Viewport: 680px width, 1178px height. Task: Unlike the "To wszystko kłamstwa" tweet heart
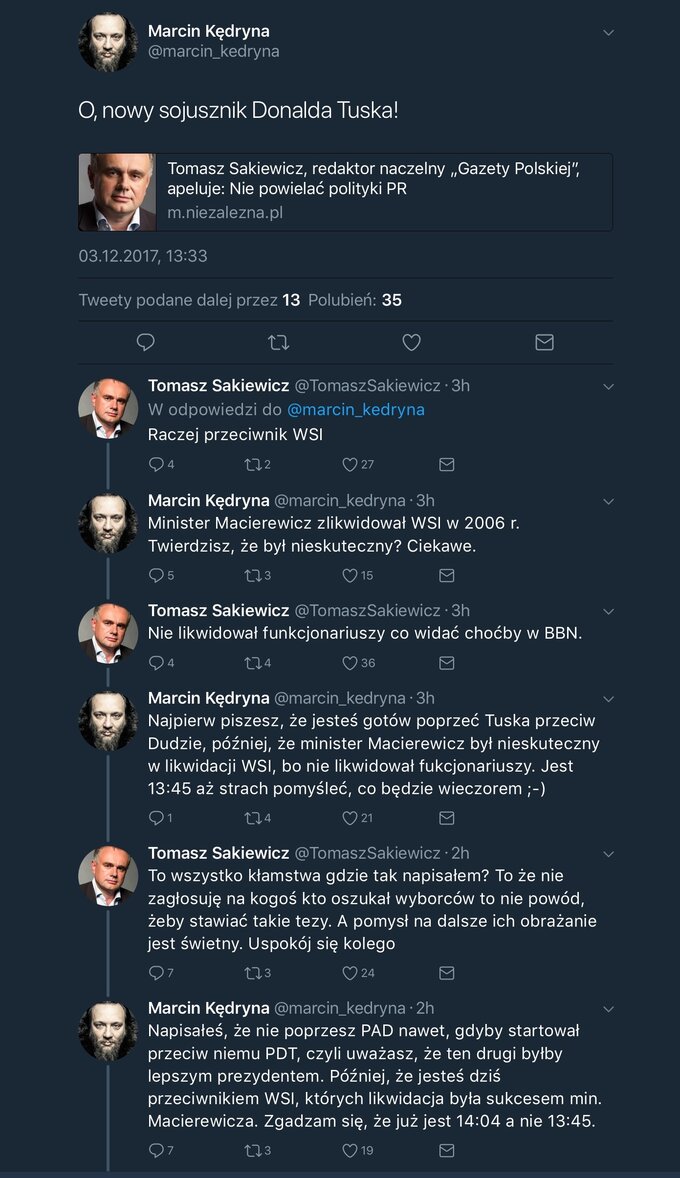[350, 972]
